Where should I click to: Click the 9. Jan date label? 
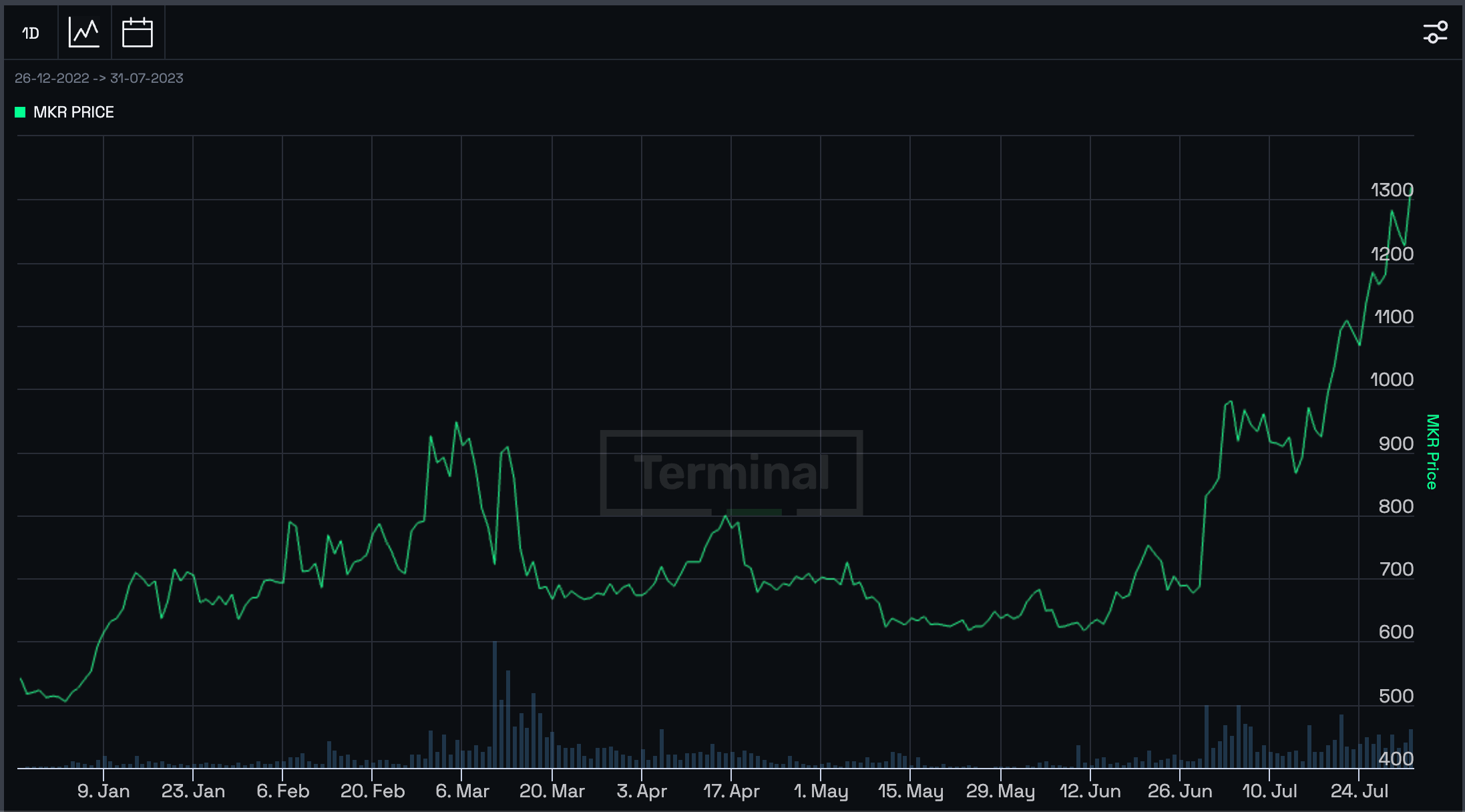pos(103,791)
